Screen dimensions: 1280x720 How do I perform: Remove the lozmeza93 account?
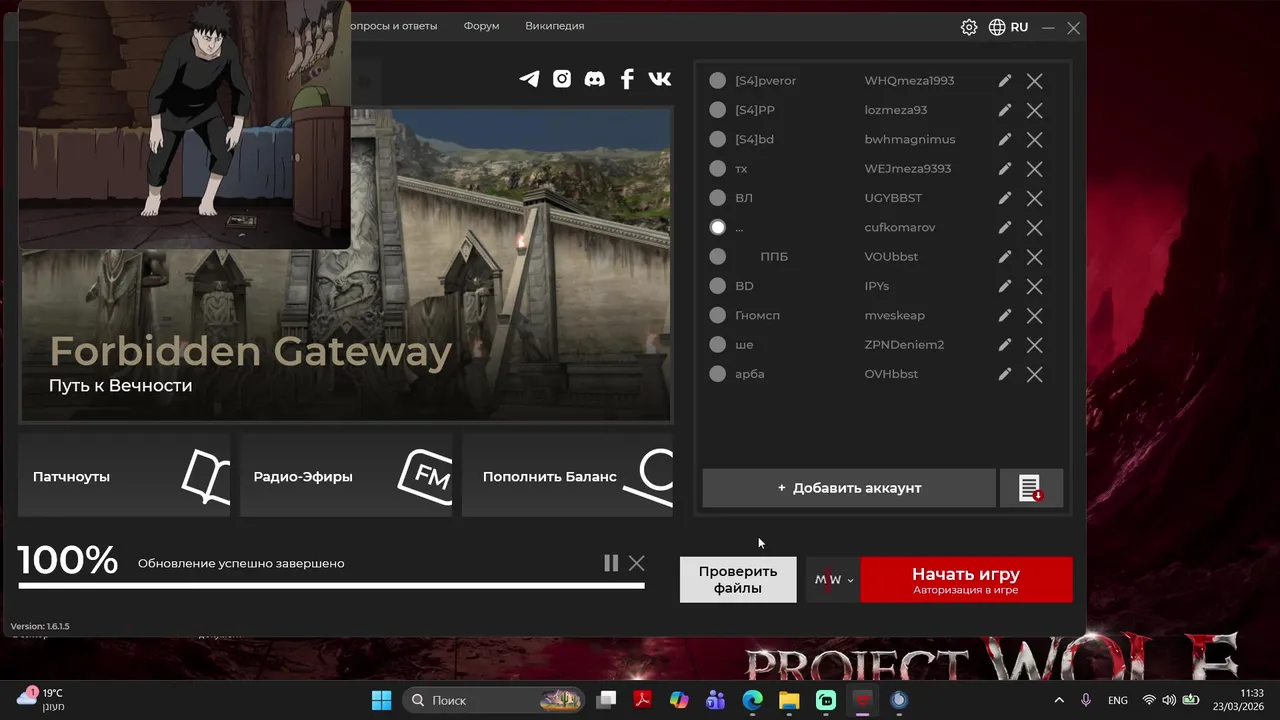pos(1035,110)
